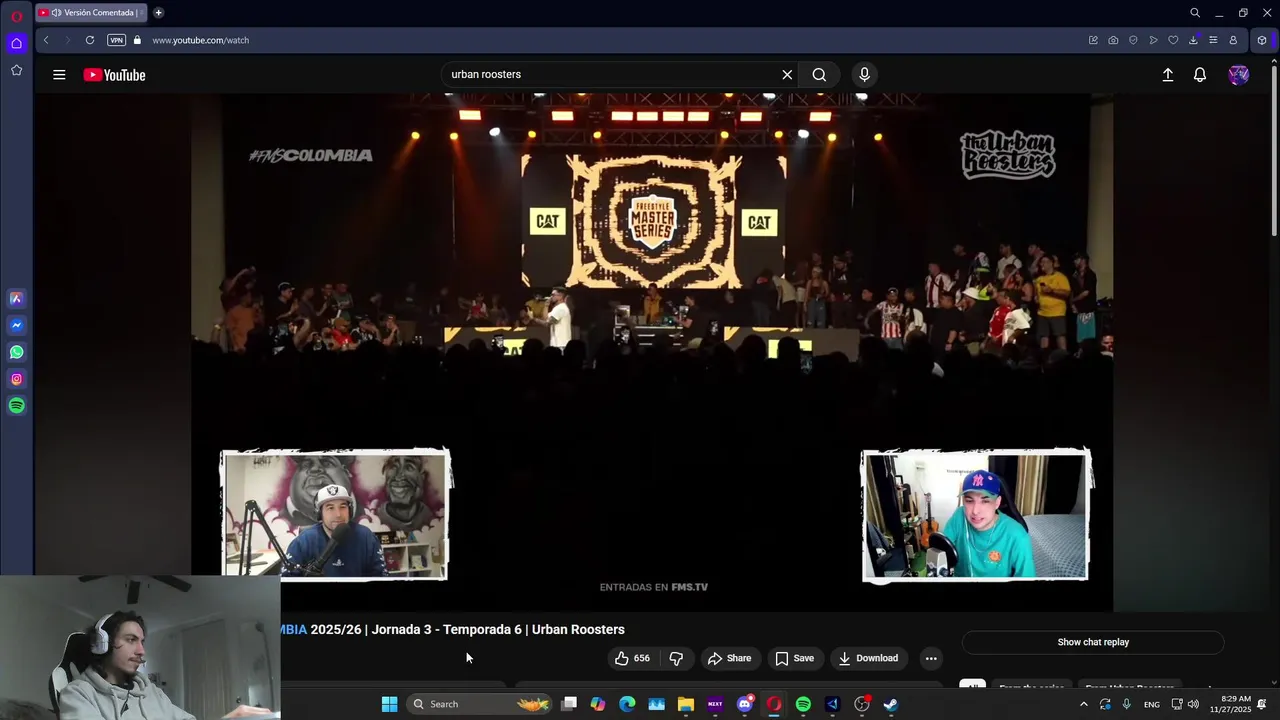
Task: Open the YouTube create upload icon
Action: click(x=1167, y=75)
